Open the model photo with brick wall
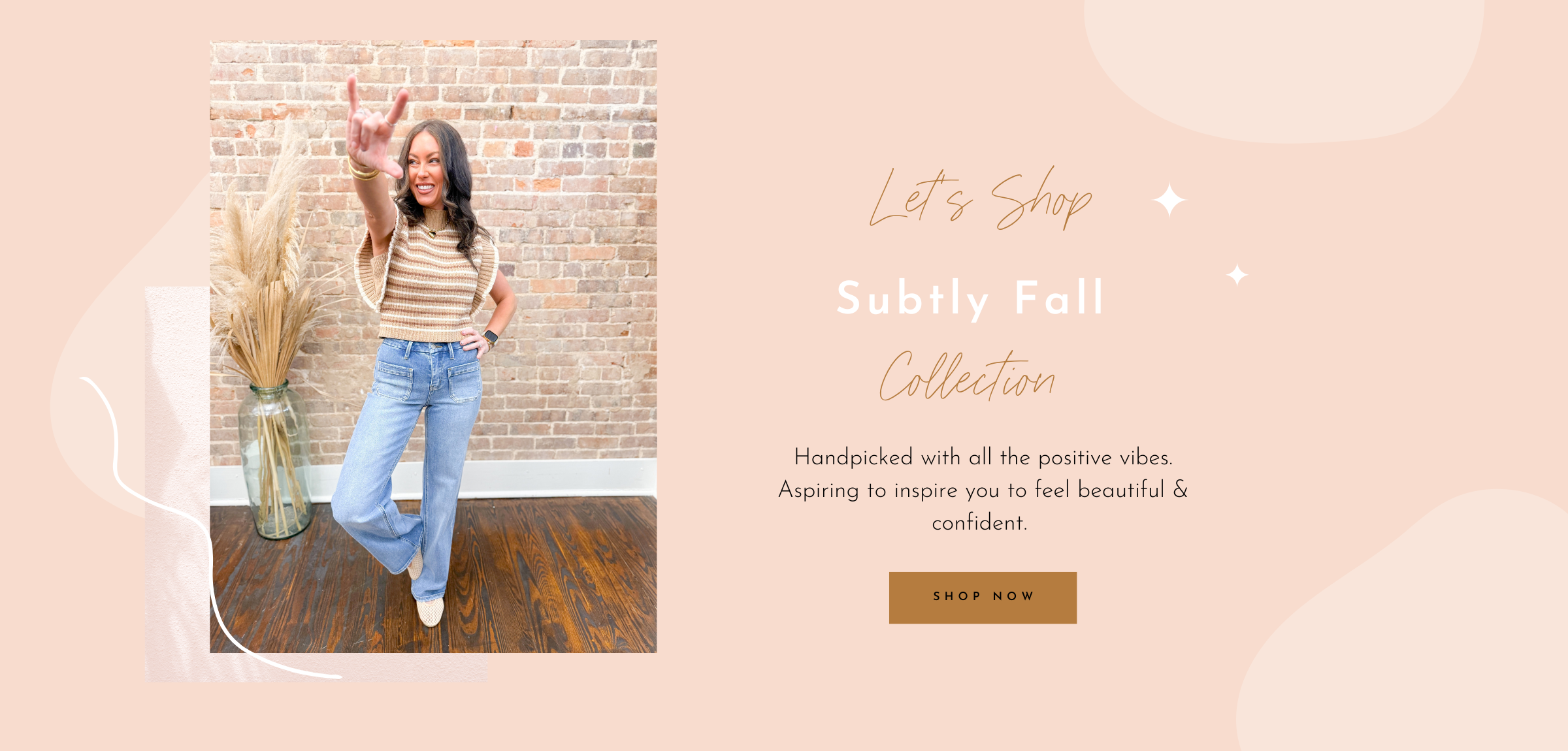 click(x=433, y=346)
